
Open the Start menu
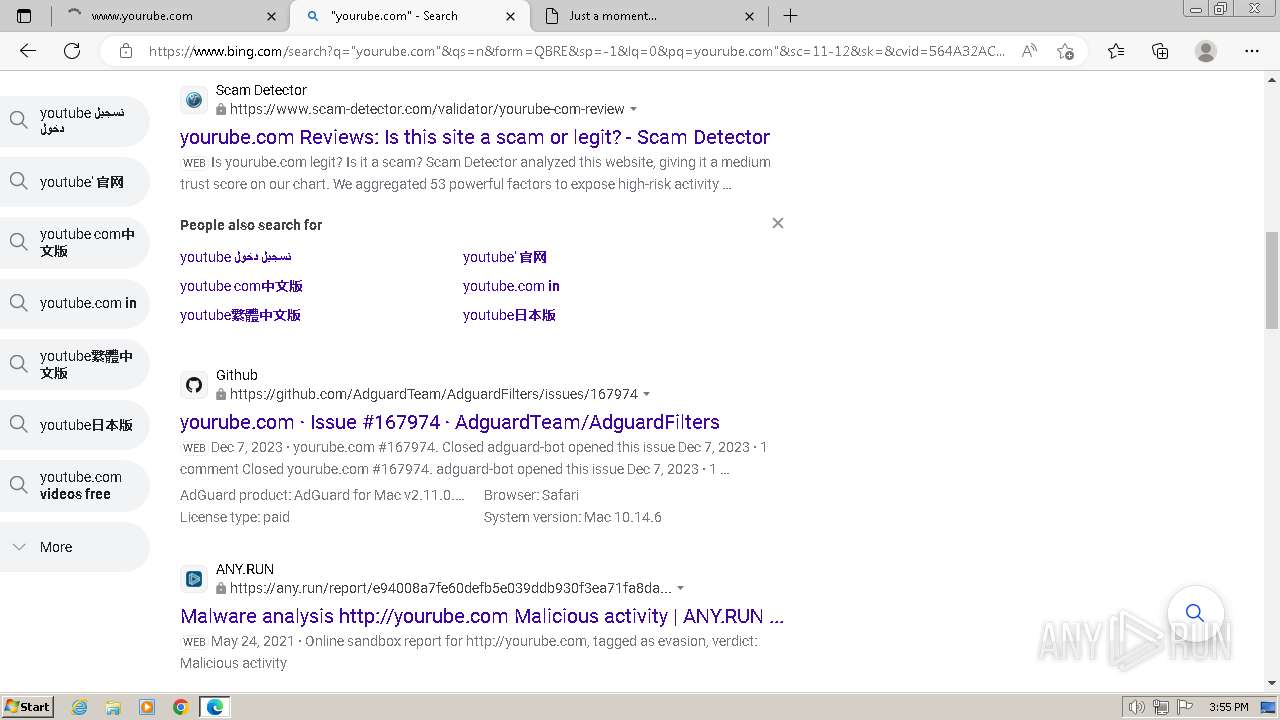tap(28, 707)
